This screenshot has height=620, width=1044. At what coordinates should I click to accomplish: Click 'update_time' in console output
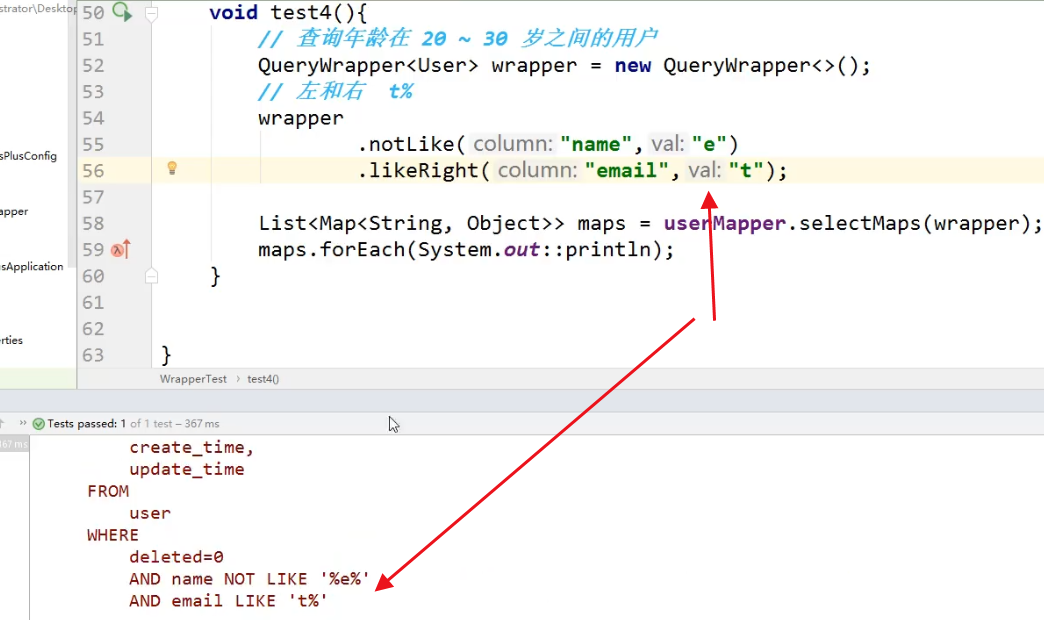186,469
